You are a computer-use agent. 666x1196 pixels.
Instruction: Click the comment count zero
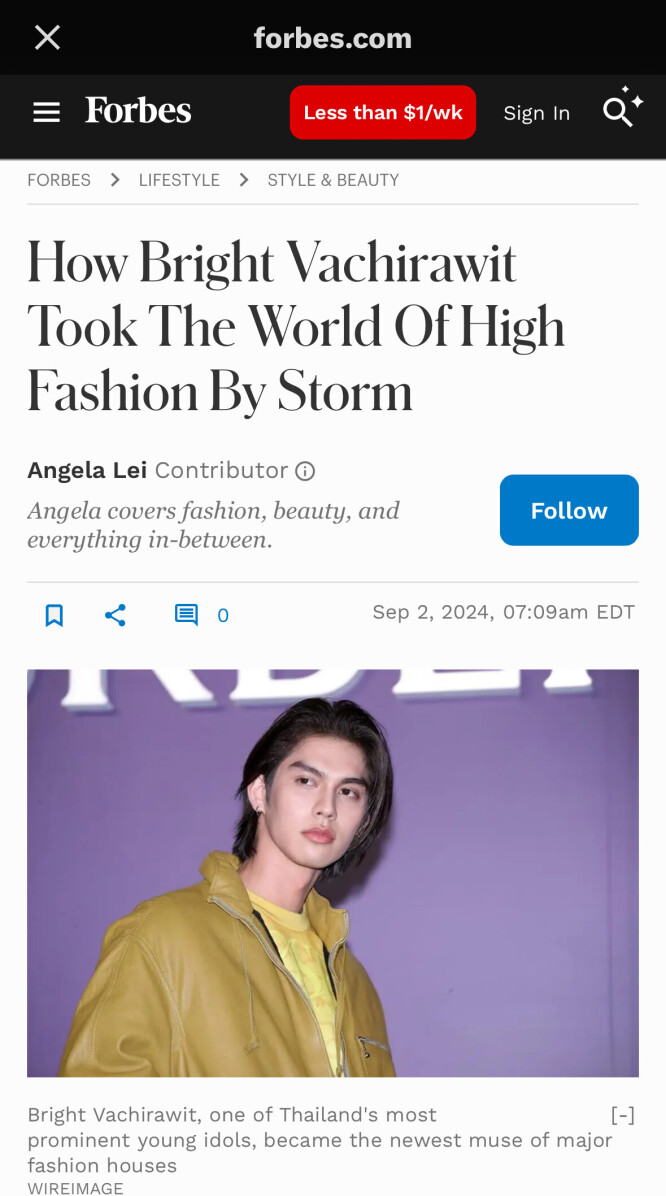point(223,616)
